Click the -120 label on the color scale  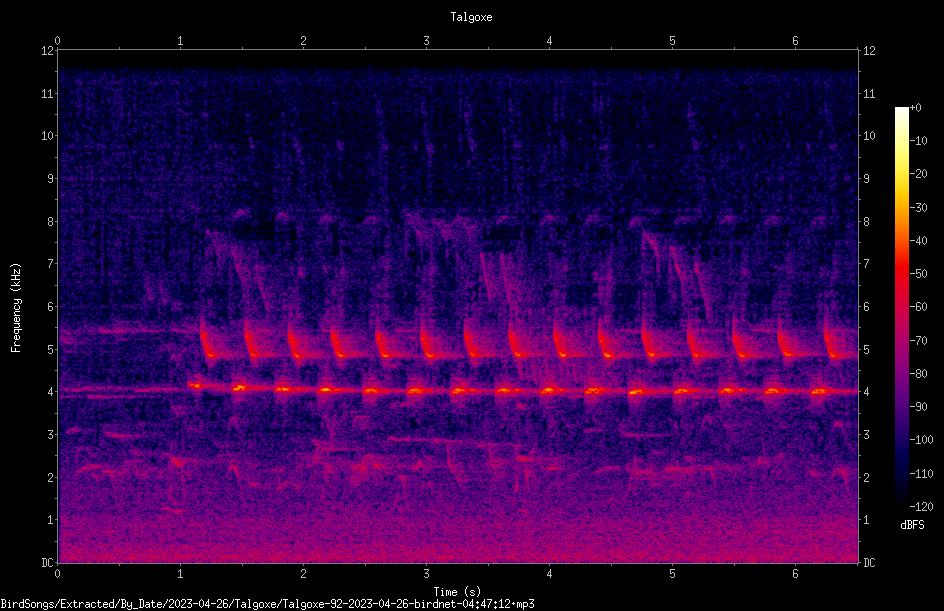tap(921, 506)
